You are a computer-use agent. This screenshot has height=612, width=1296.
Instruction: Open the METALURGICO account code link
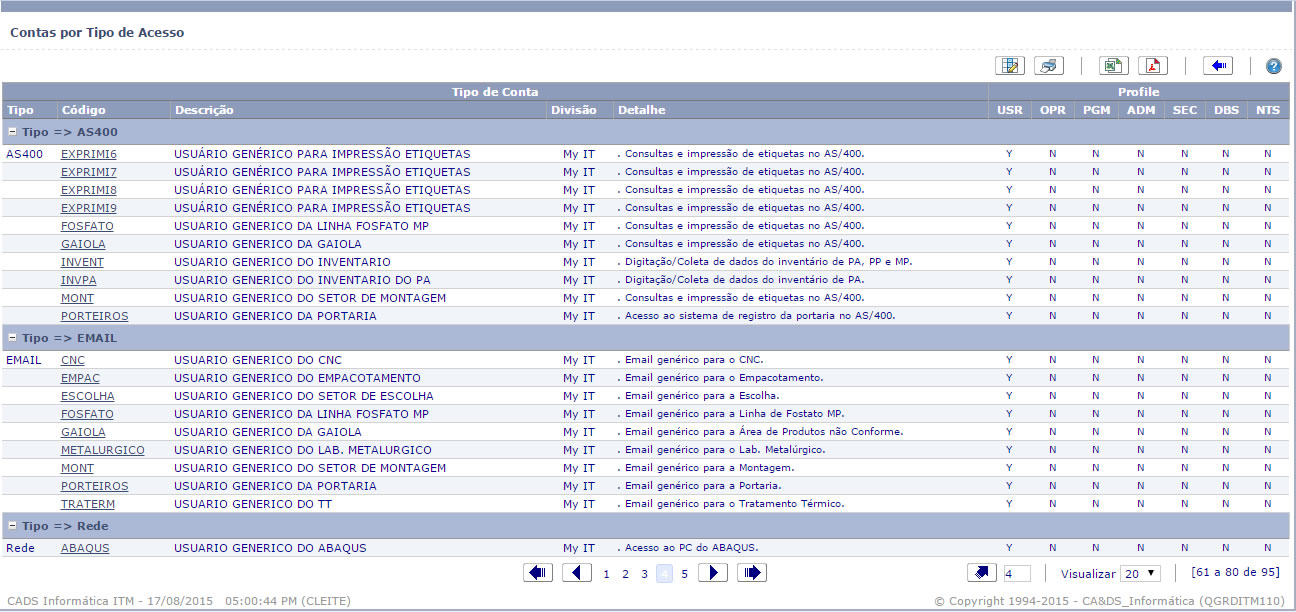102,450
